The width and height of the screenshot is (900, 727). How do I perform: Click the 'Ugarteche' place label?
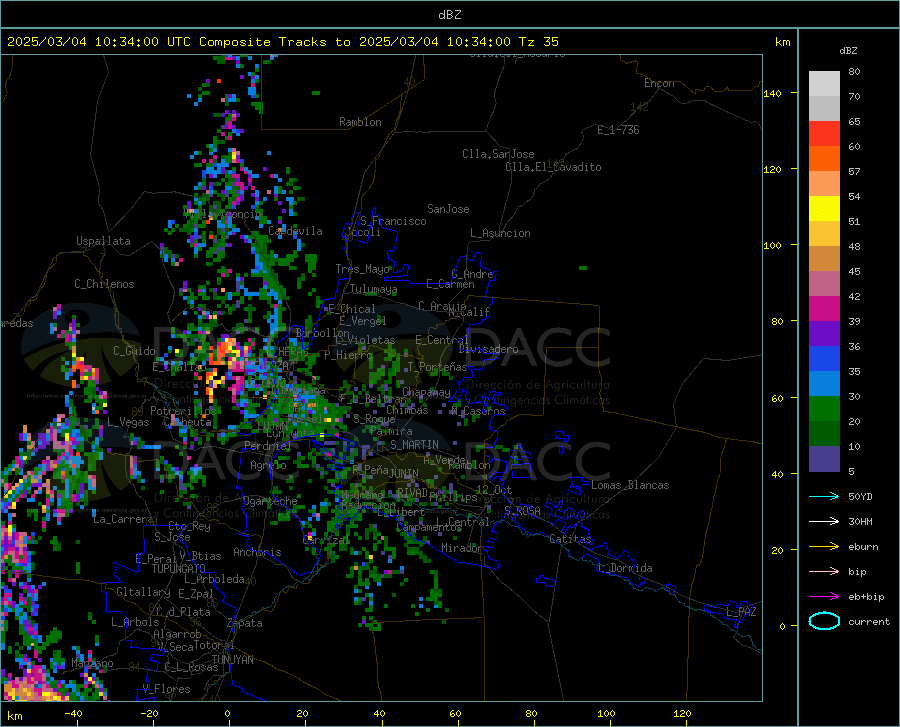270,501
